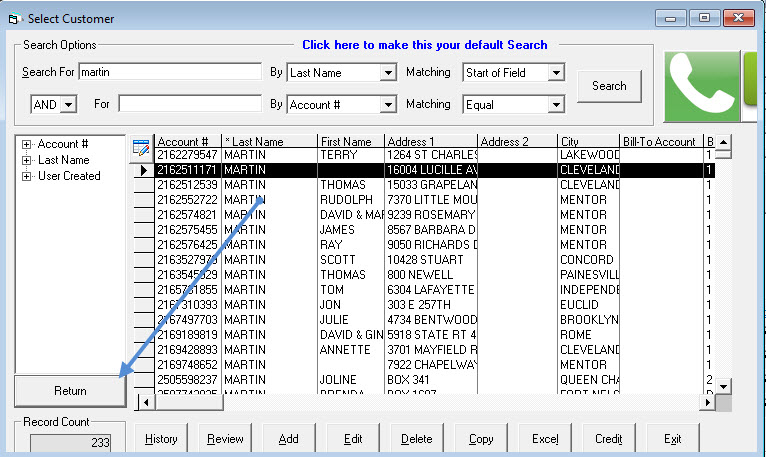766x457 pixels.
Task: Open the Last Name search-by dropdown
Action: pyautogui.click(x=388, y=73)
